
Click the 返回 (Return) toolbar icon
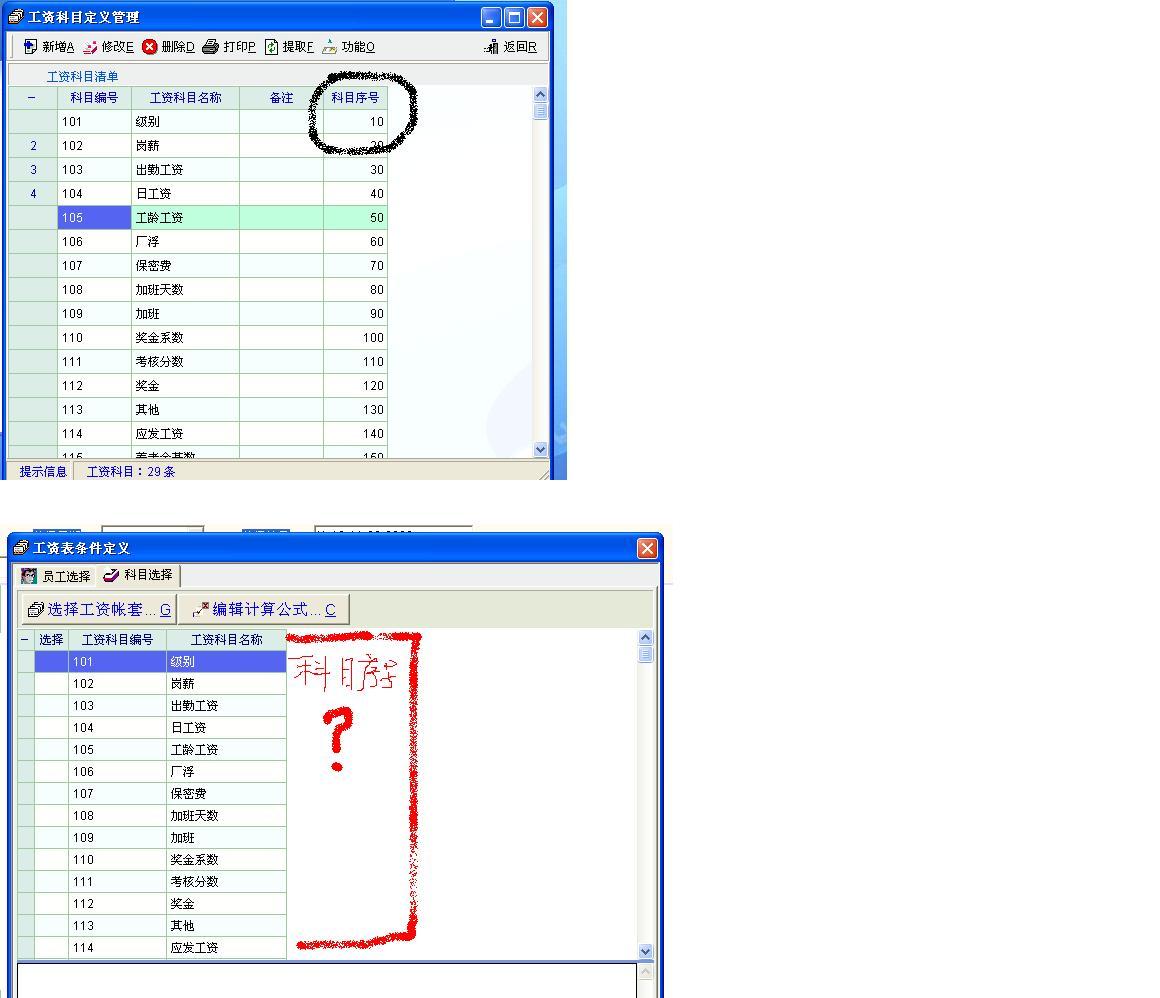click(x=492, y=47)
